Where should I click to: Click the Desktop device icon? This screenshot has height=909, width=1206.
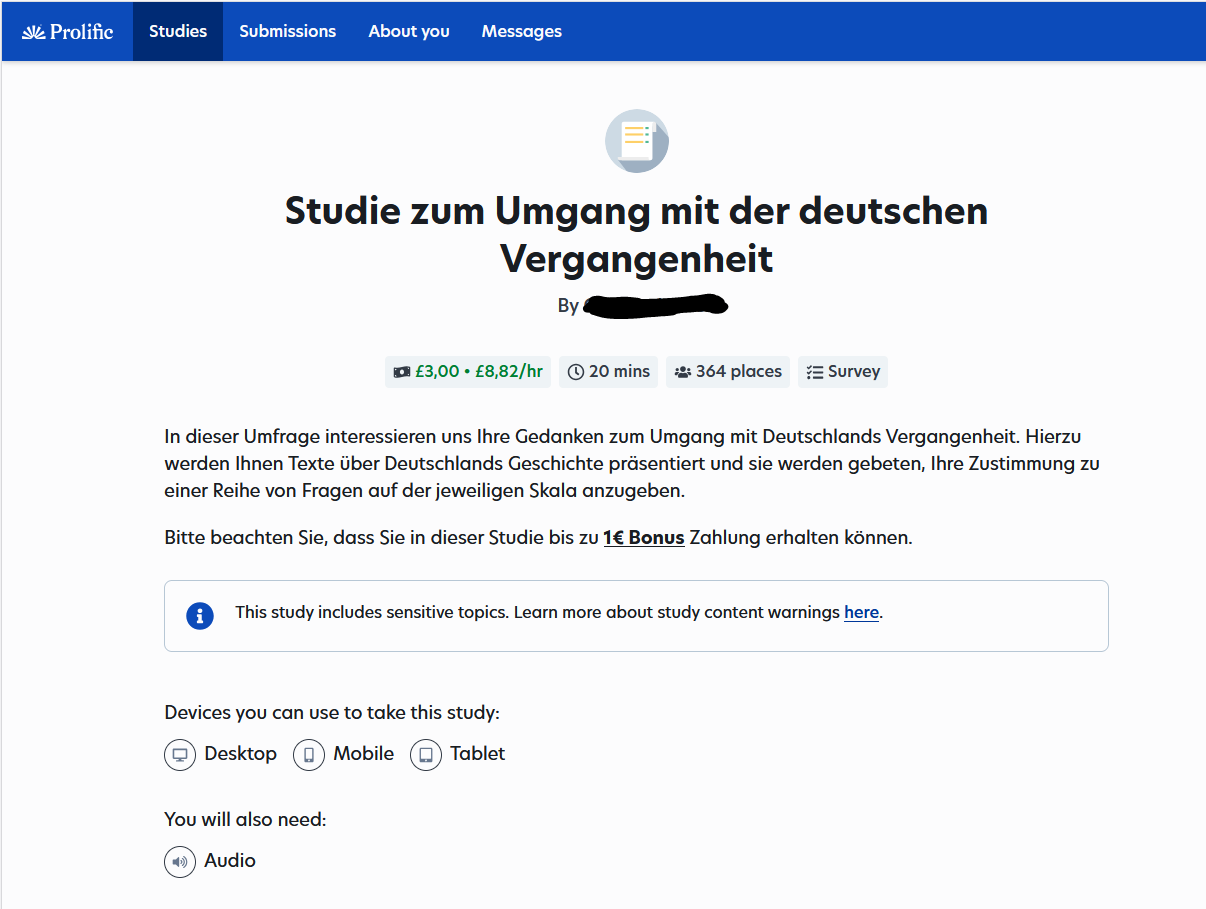pyautogui.click(x=180, y=755)
